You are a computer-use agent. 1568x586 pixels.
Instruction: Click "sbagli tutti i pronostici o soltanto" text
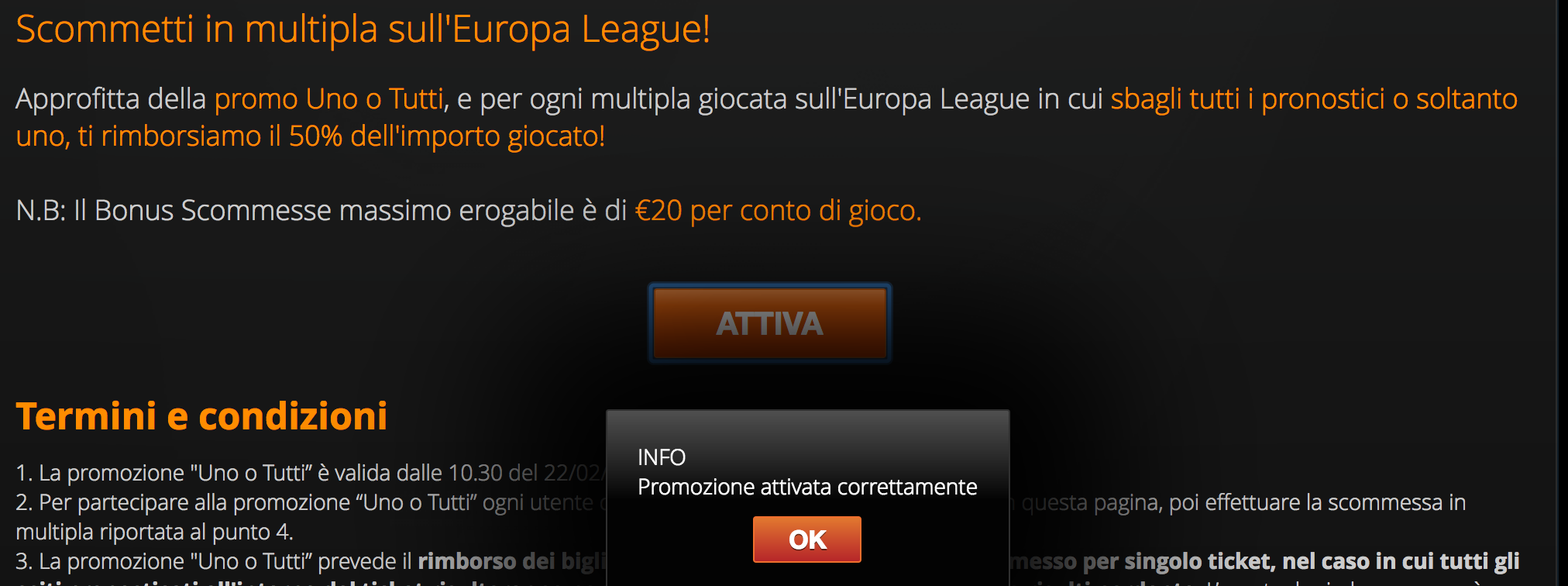[1314, 99]
